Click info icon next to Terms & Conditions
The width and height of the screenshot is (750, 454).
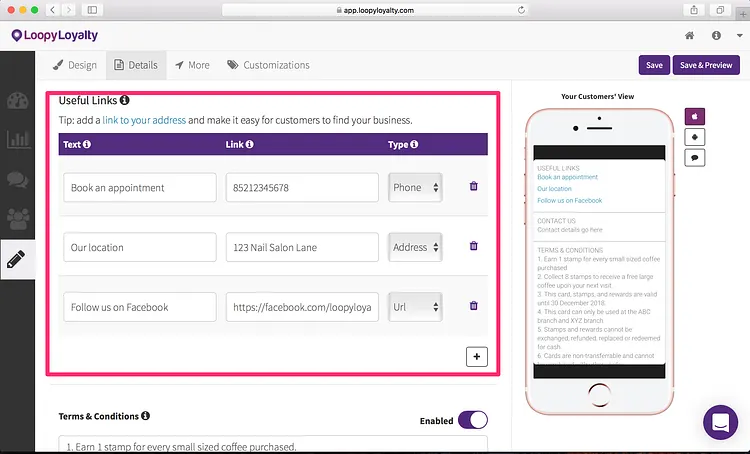[145, 416]
